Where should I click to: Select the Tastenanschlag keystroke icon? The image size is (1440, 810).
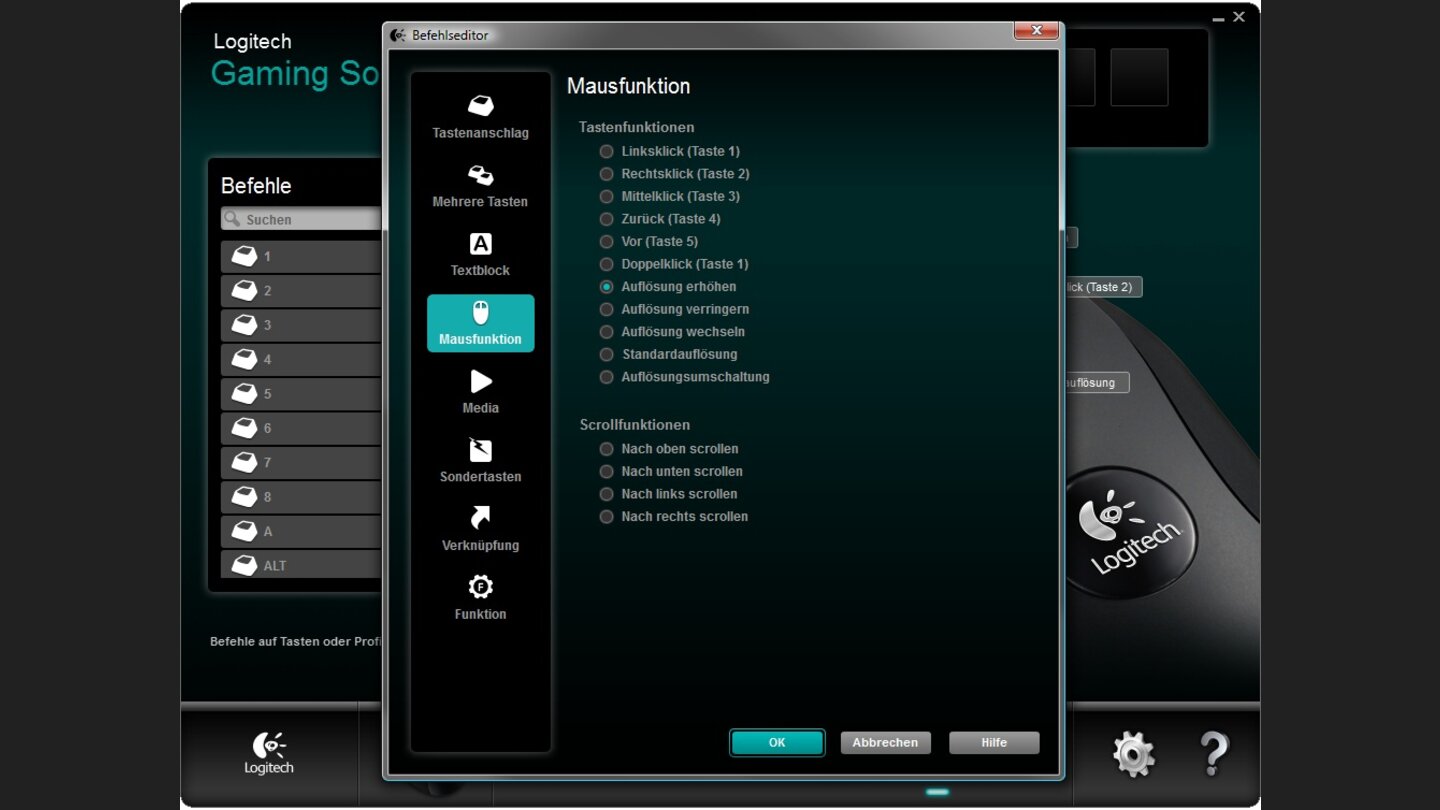pyautogui.click(x=480, y=106)
